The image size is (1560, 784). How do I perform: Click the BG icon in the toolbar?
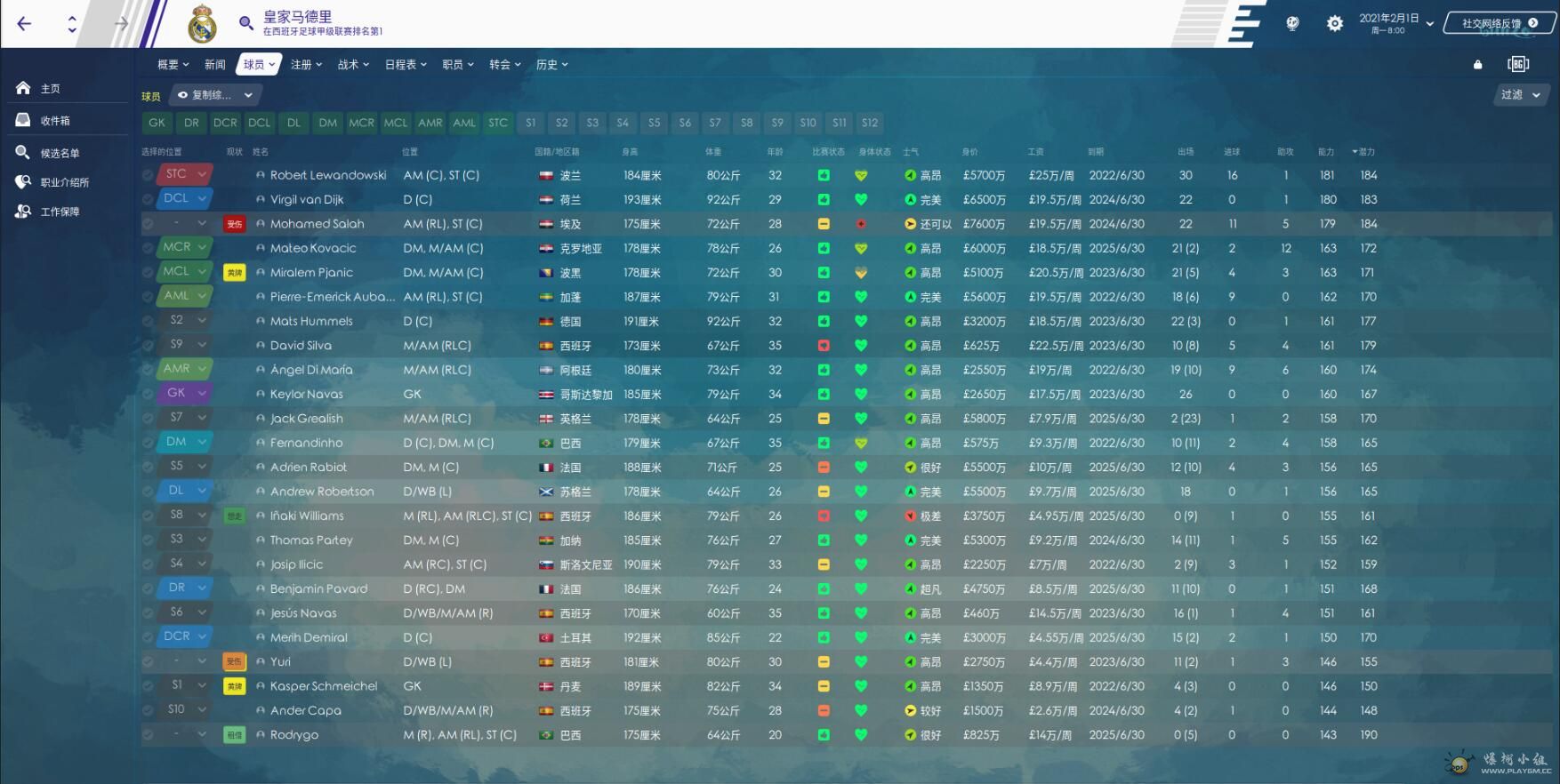1518,64
